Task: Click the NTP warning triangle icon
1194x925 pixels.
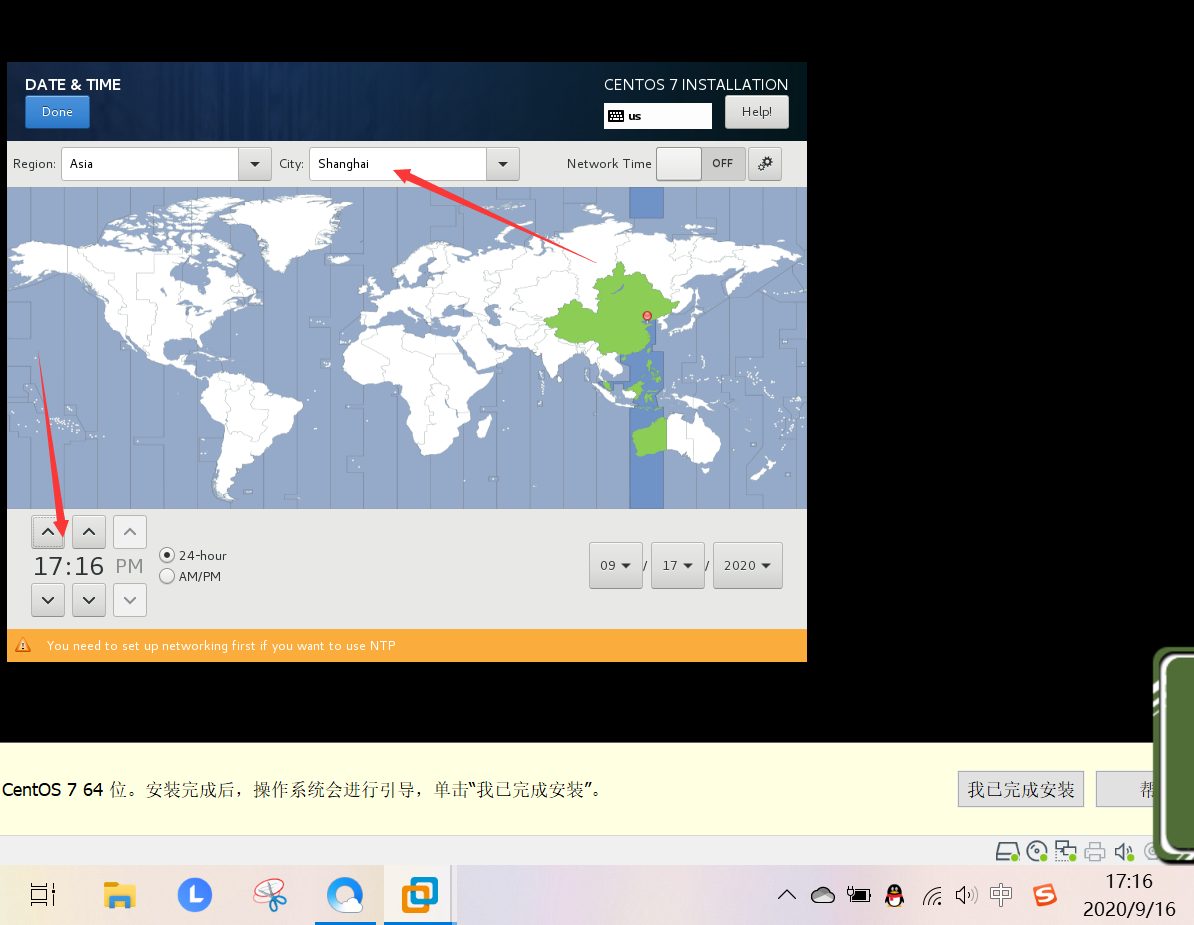Action: click(x=24, y=646)
